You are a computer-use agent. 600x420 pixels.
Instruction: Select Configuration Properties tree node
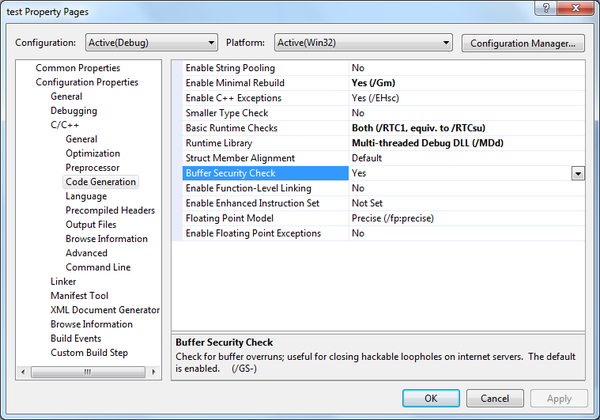coord(87,82)
